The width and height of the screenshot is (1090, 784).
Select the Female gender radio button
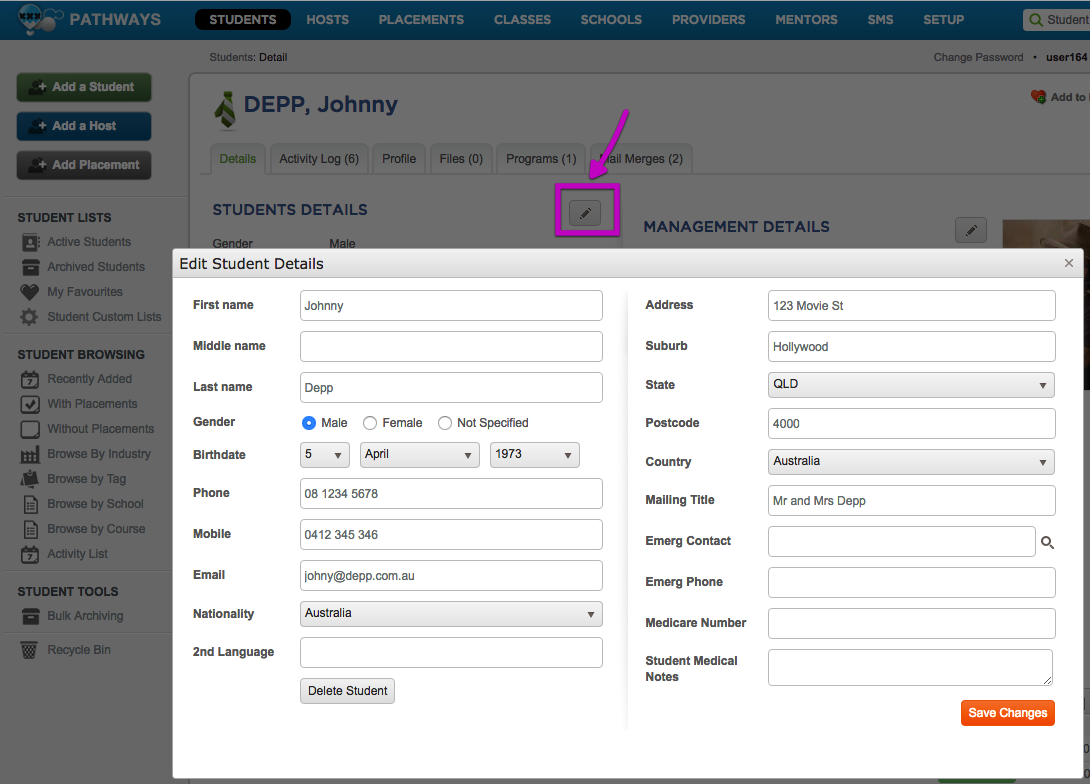(x=370, y=423)
